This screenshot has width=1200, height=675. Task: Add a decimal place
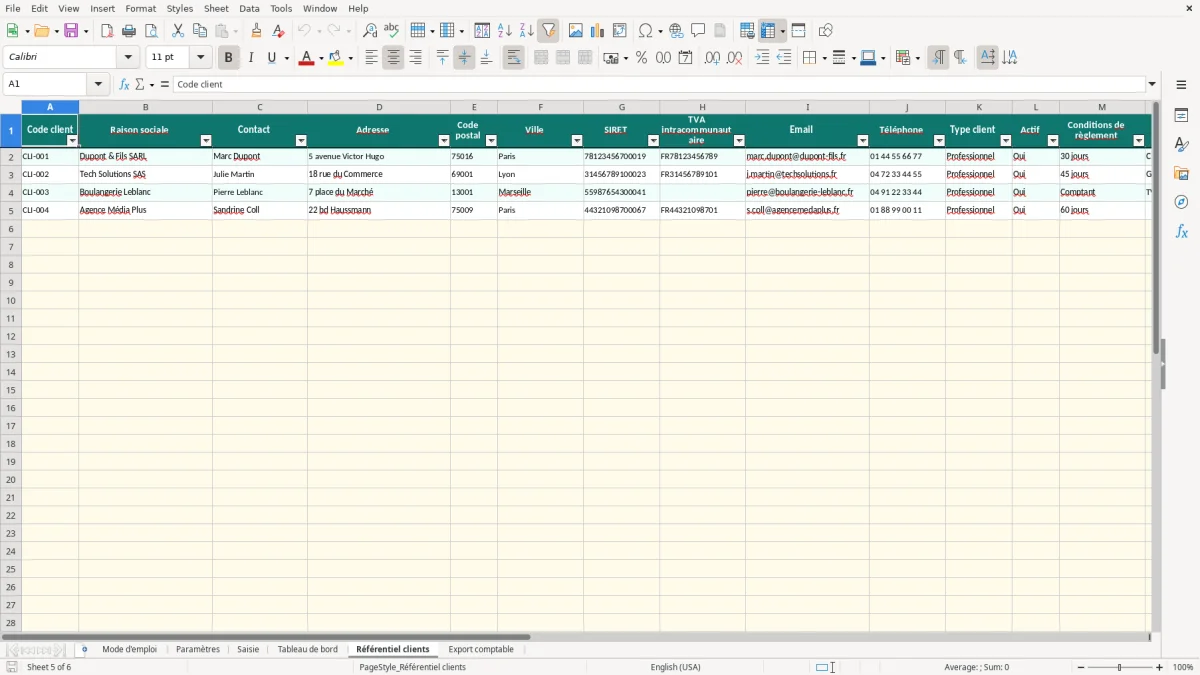coord(712,58)
